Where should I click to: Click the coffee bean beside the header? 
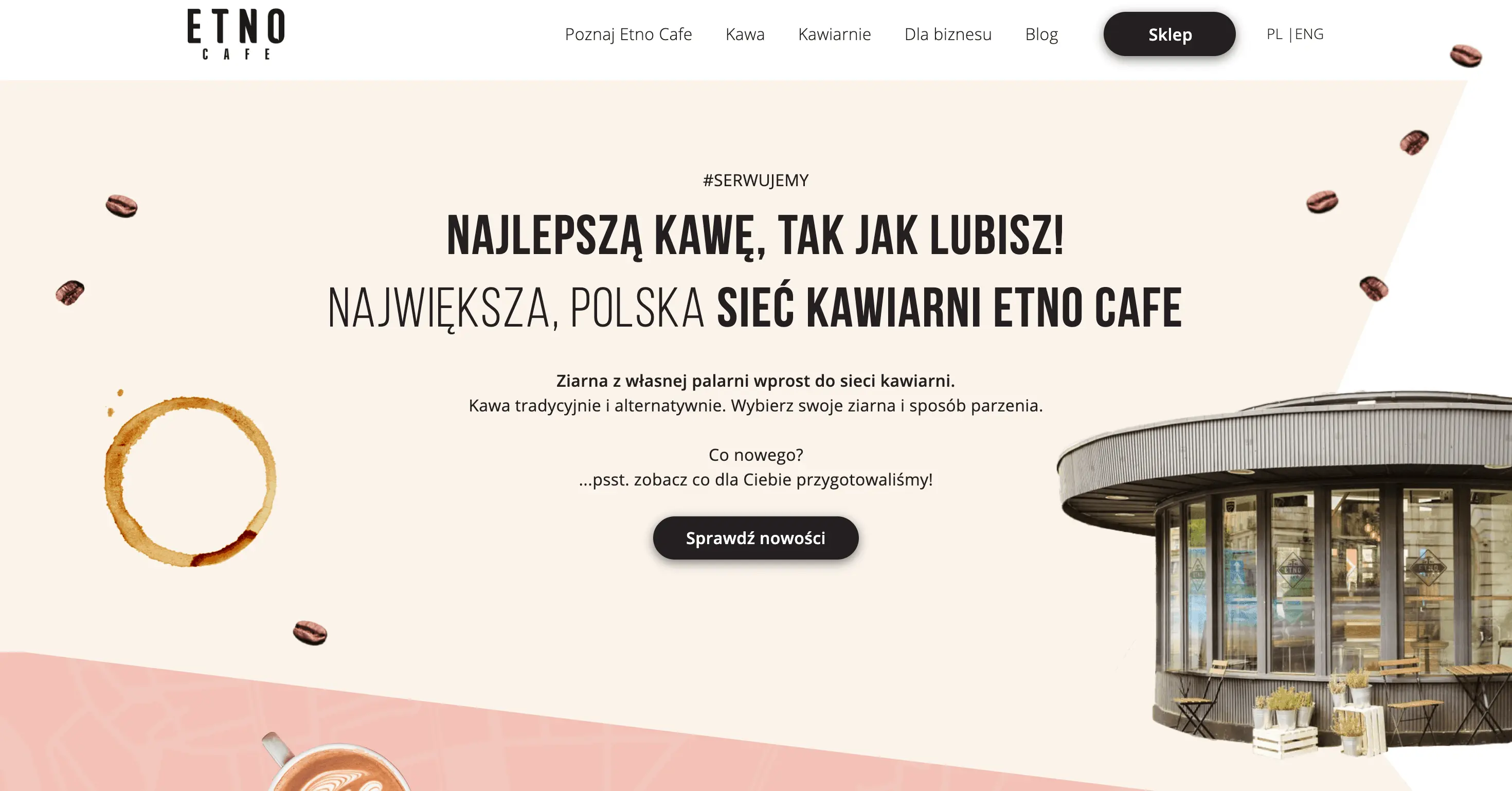tap(1466, 56)
